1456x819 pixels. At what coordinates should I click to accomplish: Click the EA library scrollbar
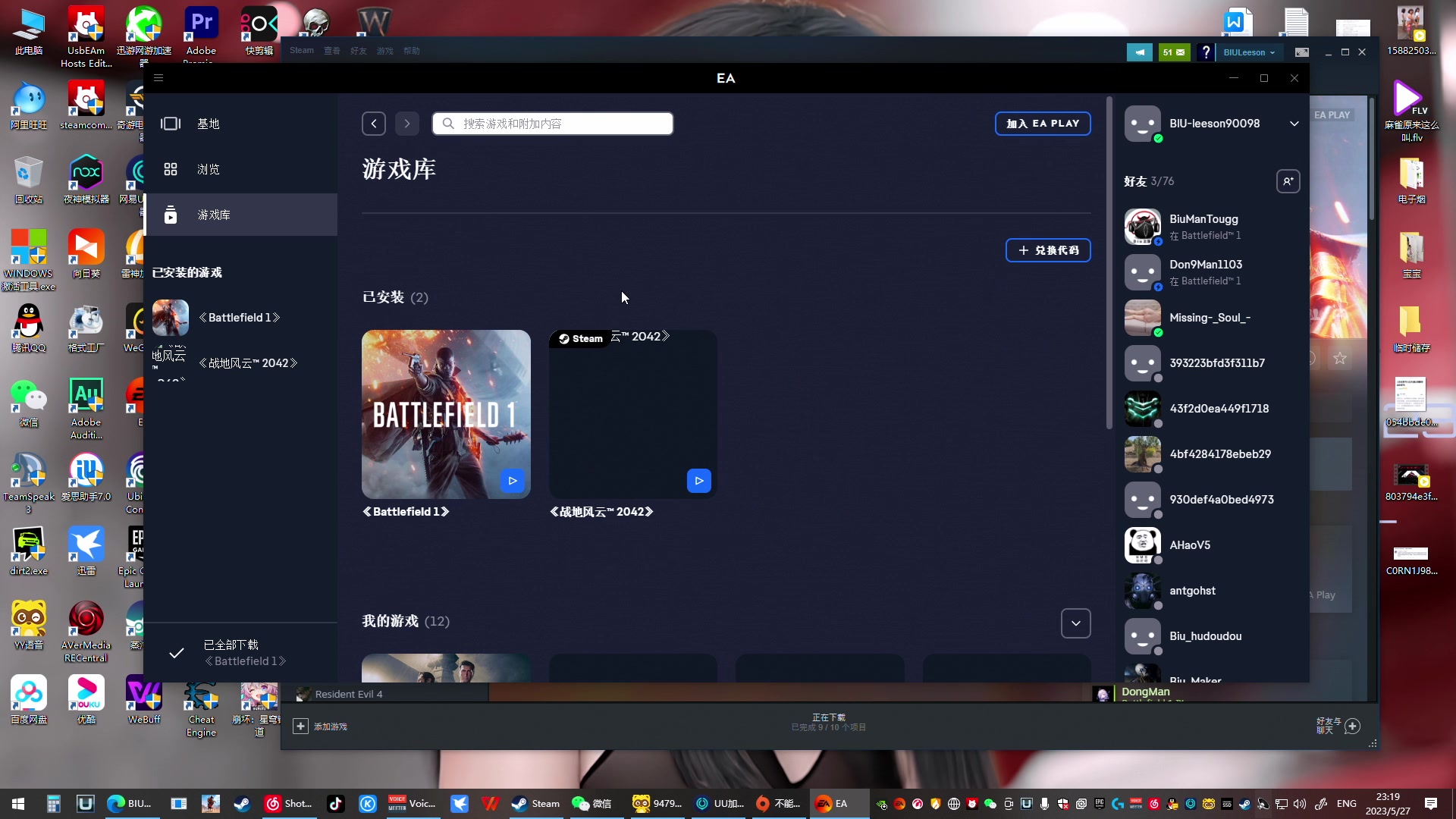click(1109, 263)
